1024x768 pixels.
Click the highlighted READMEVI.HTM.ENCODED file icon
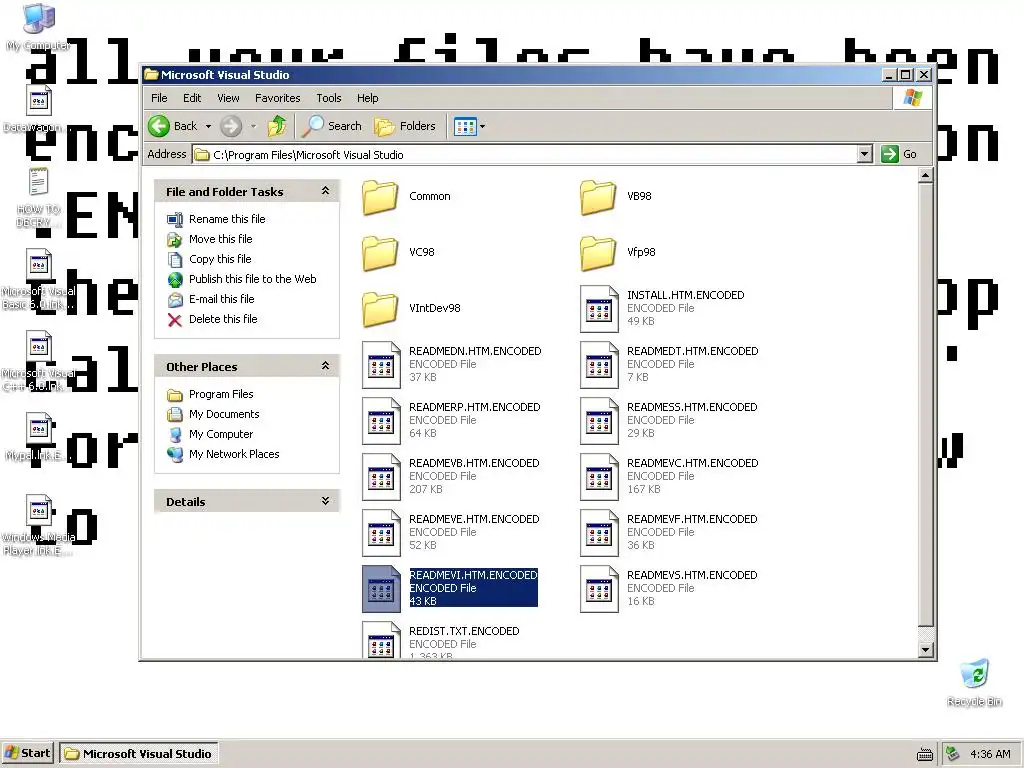(381, 590)
